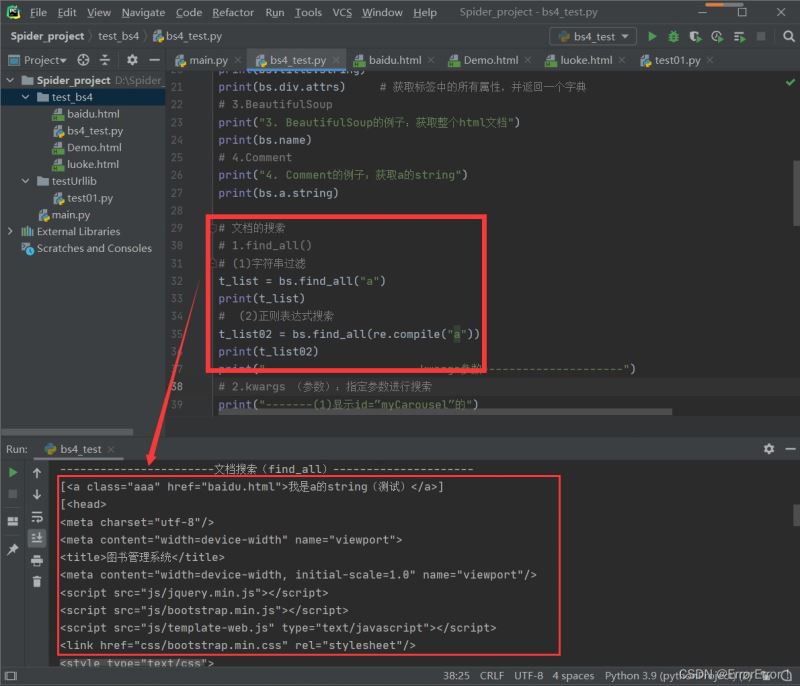Open Run panel settings gear
This screenshot has height=686, width=800.
pyautogui.click(x=768, y=450)
